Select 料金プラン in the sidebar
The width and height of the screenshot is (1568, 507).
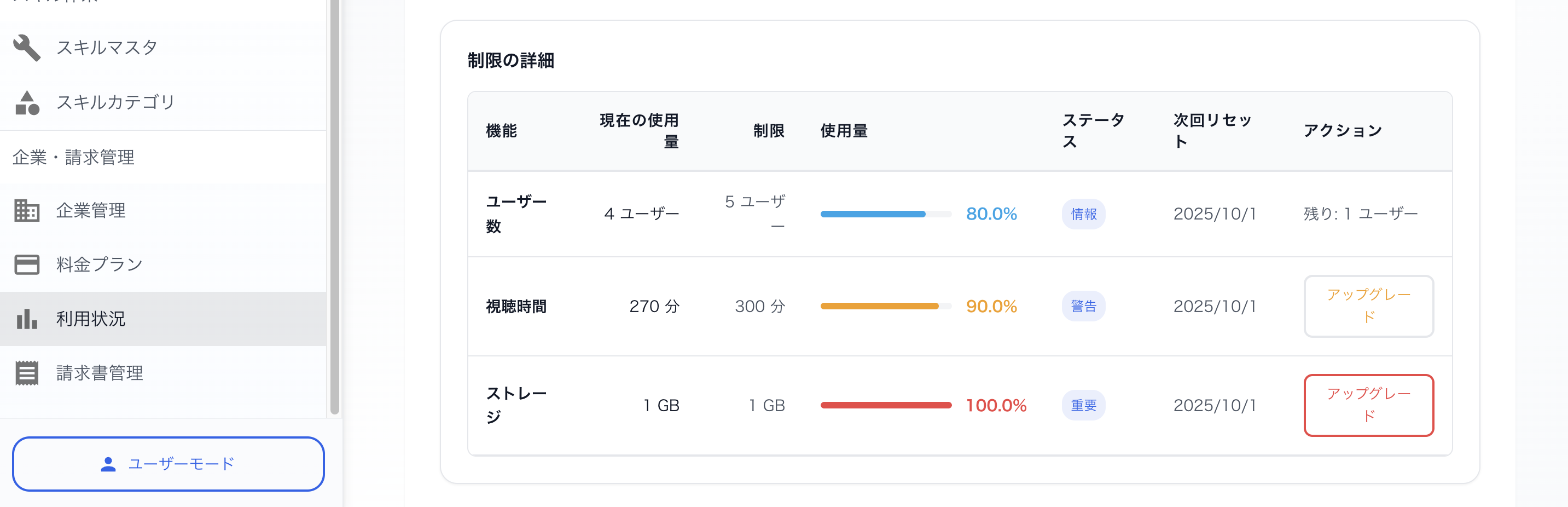(97, 264)
